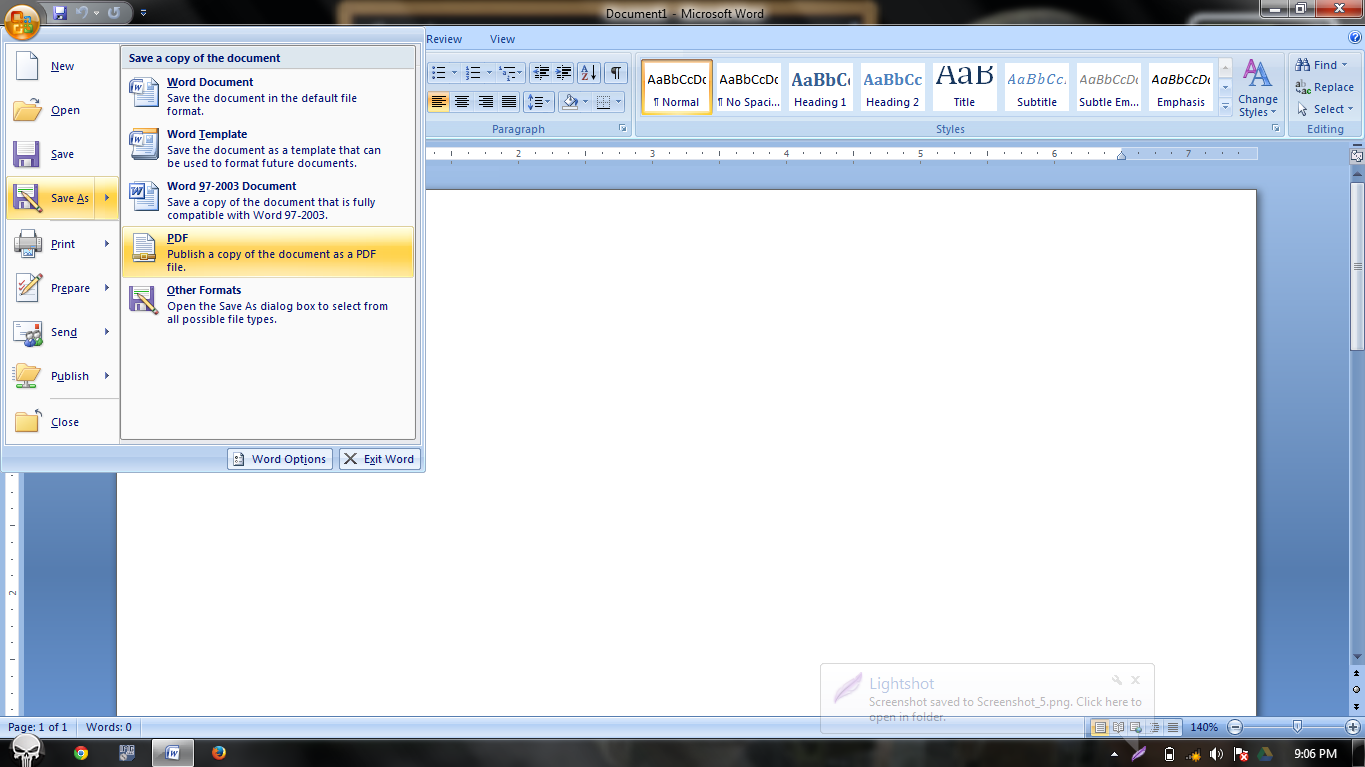The width and height of the screenshot is (1365, 767).
Task: Click the vertical scrollbar down arrow
Action: pos(1357,656)
